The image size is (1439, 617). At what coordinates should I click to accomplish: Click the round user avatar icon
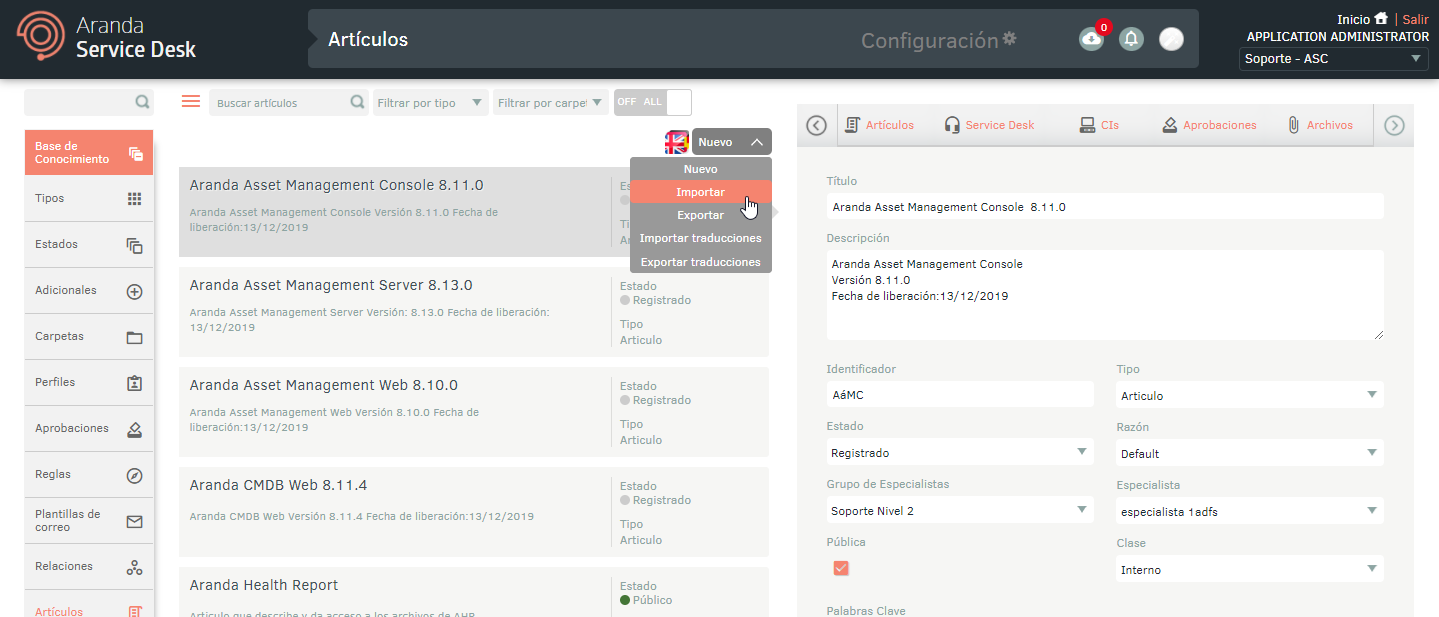coord(1171,39)
